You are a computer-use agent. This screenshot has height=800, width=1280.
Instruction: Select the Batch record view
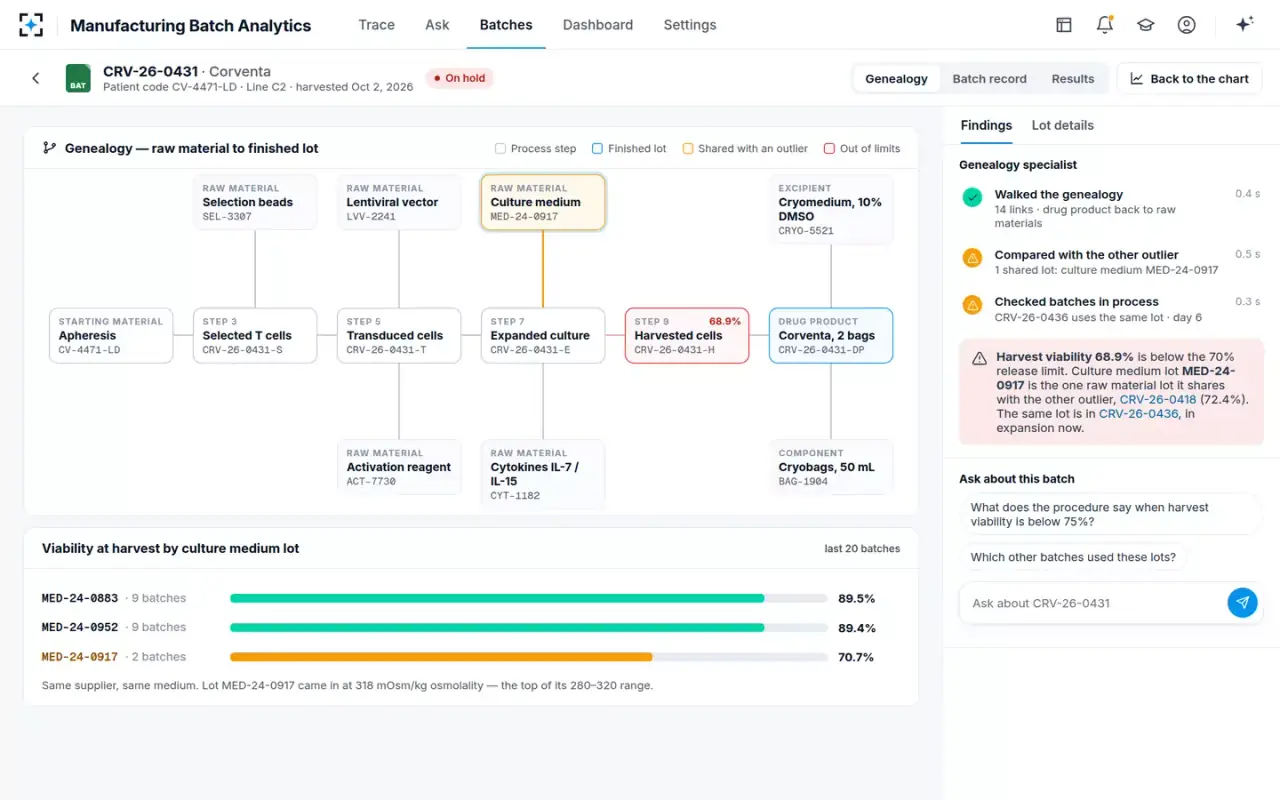pos(989,79)
